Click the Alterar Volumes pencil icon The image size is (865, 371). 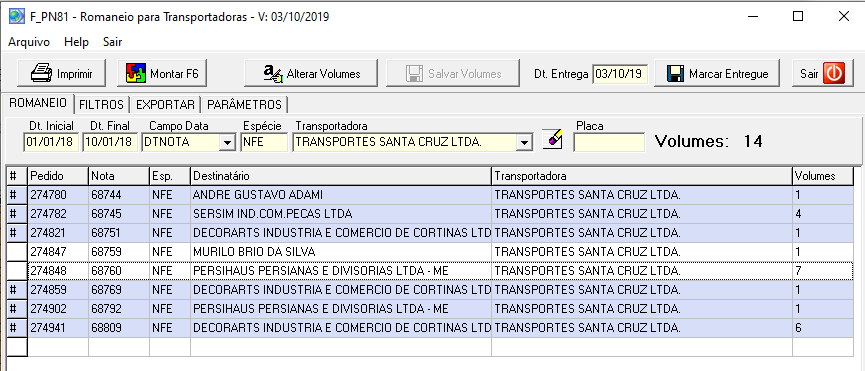click(x=273, y=73)
